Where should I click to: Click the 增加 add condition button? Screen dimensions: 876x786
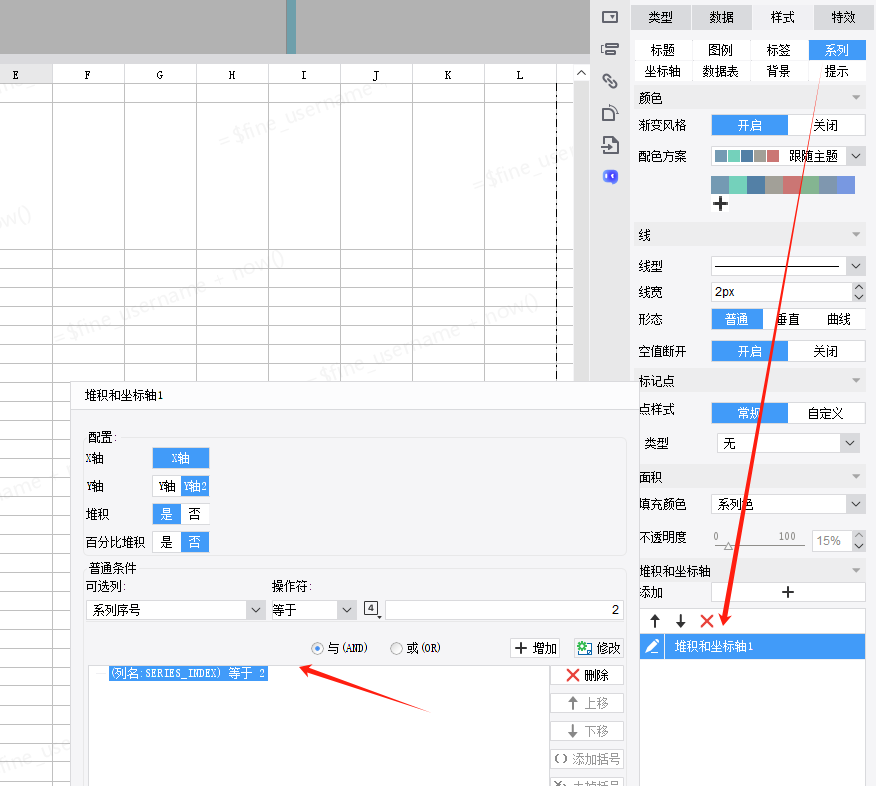click(535, 648)
